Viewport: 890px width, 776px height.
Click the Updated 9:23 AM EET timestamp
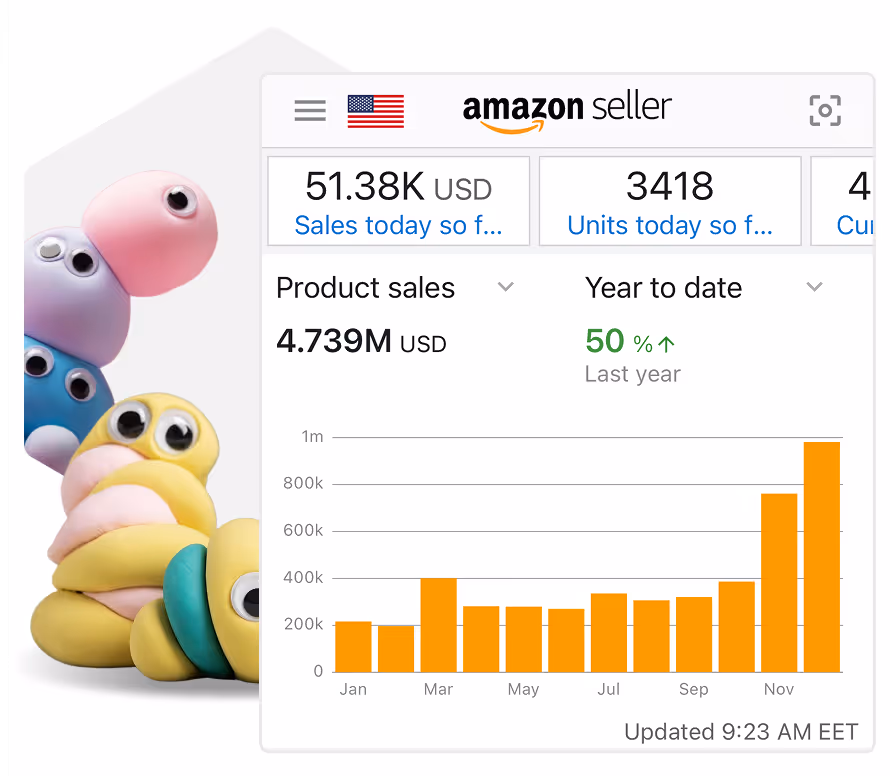click(741, 731)
